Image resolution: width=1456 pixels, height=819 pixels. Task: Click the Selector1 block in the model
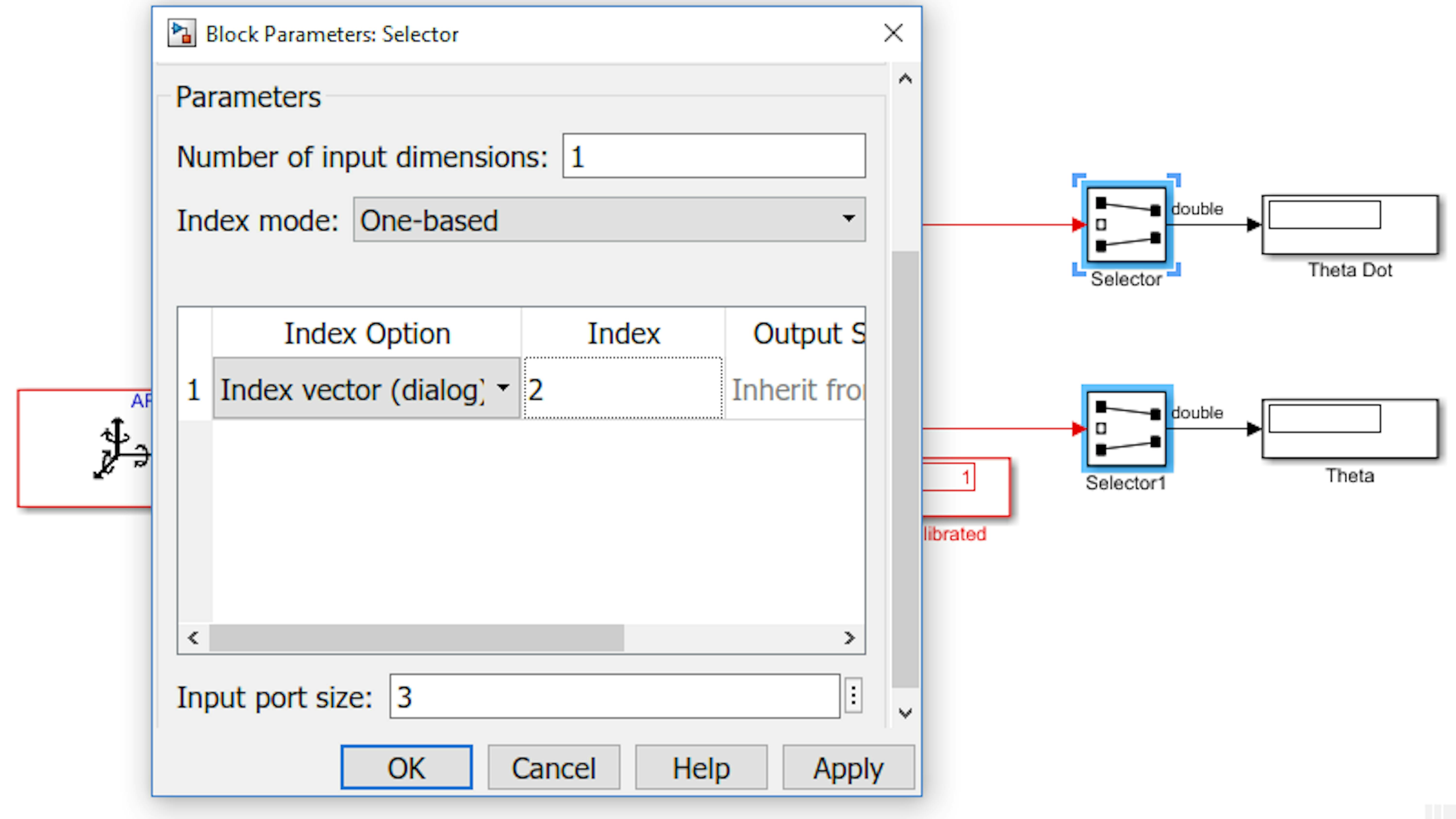1126,429
